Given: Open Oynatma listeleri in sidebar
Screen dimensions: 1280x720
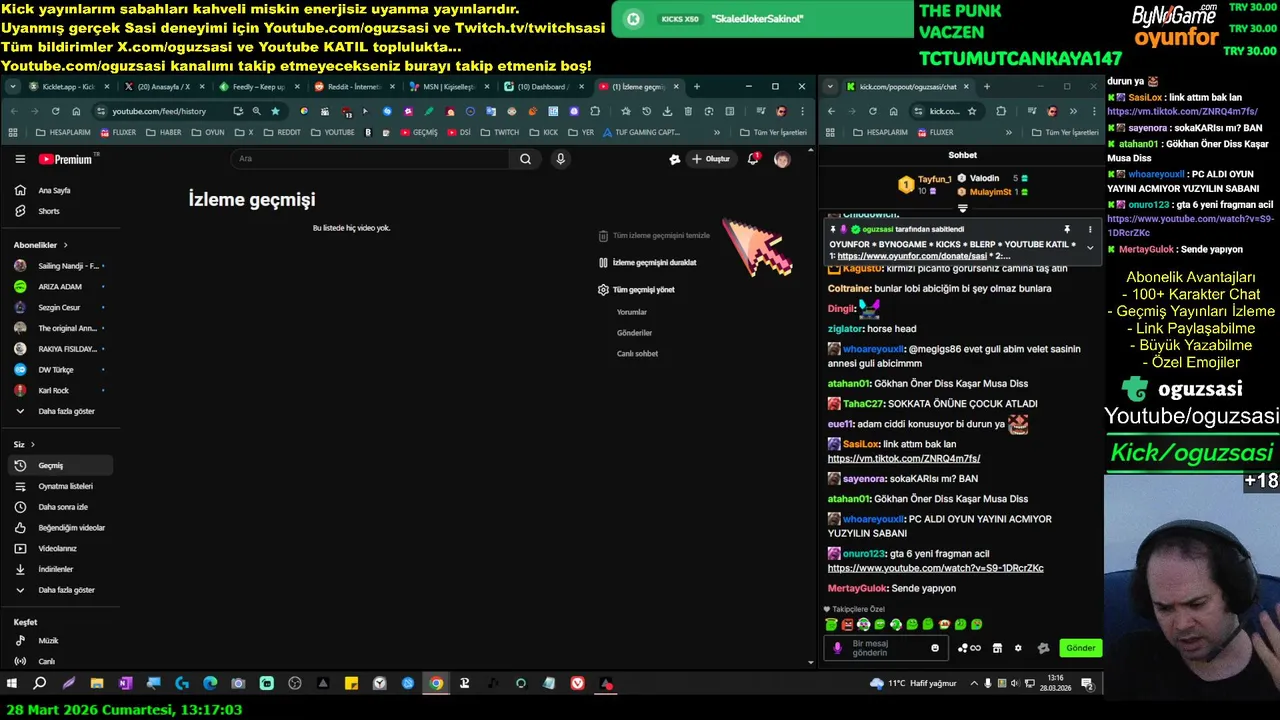Looking at the screenshot, I should (x=60, y=486).
